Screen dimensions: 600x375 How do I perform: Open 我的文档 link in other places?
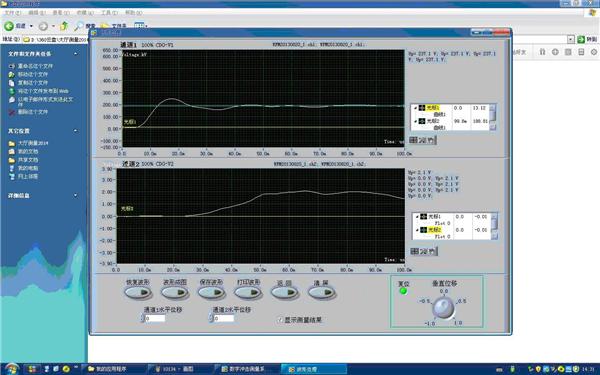(28, 152)
